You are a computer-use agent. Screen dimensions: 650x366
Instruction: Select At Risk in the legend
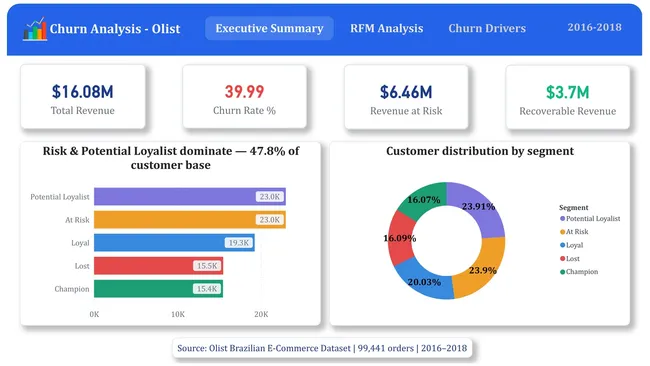[x=574, y=232]
